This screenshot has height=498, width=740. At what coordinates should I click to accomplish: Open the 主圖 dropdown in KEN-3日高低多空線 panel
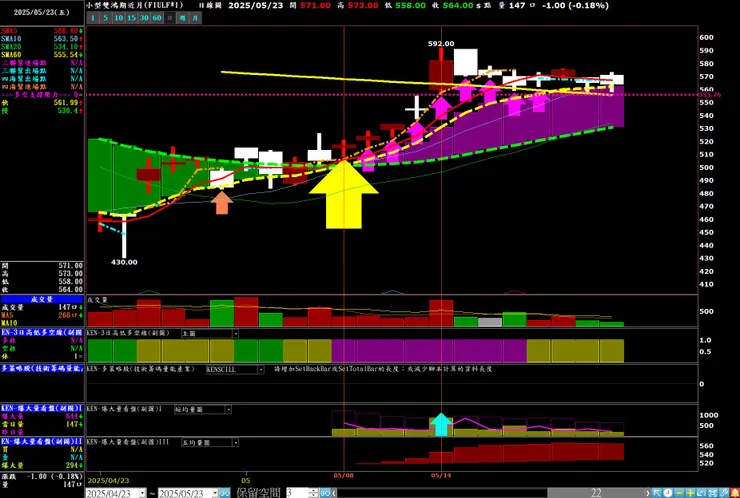(x=235, y=333)
